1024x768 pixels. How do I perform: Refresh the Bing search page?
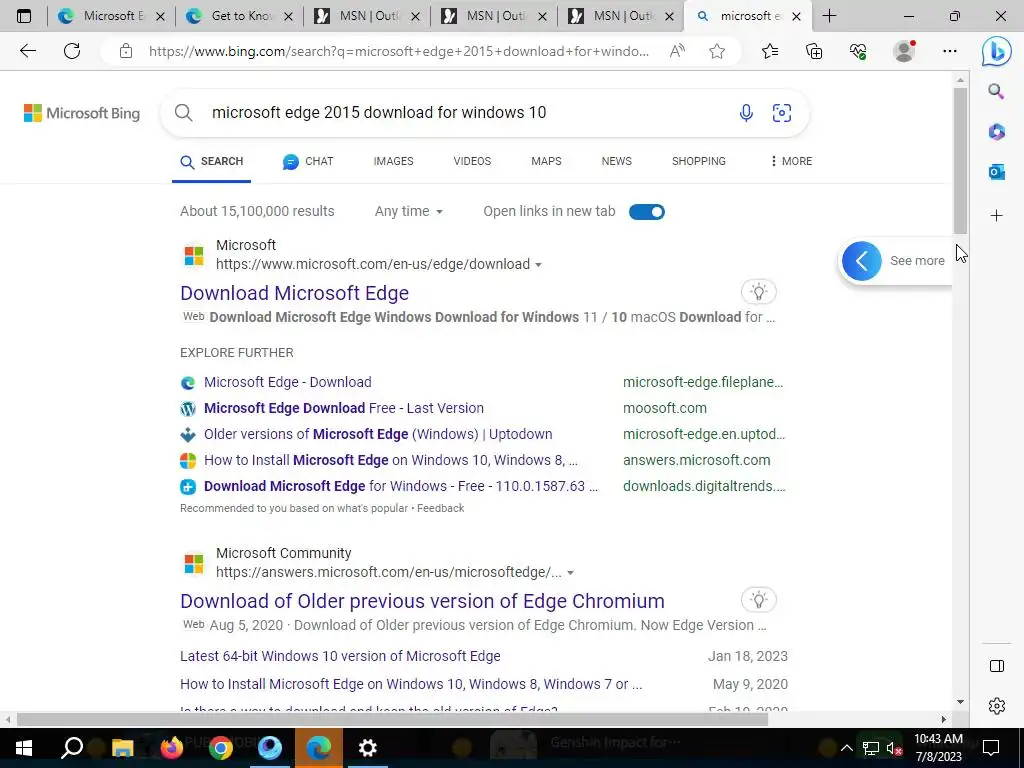(x=72, y=51)
